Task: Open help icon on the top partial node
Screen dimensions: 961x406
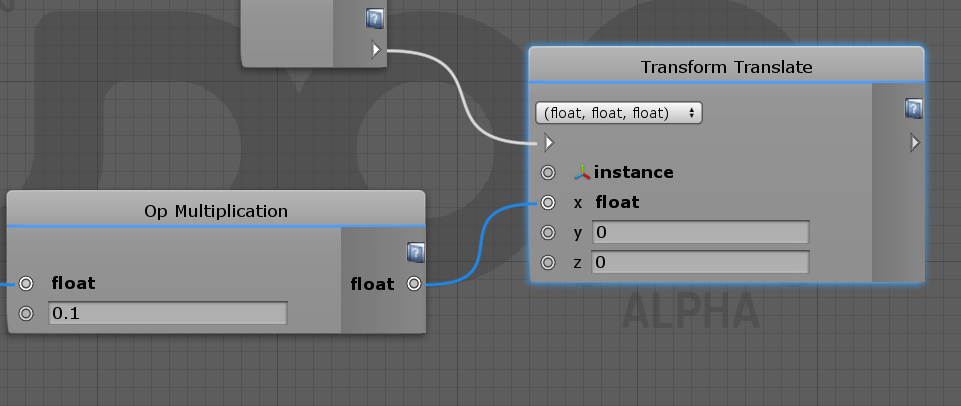Action: (x=374, y=18)
